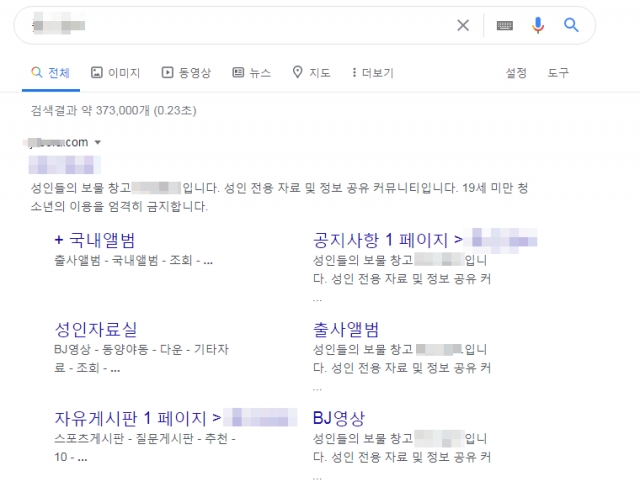
Task: Open the on-screen keyboard input tool
Action: pos(504,26)
